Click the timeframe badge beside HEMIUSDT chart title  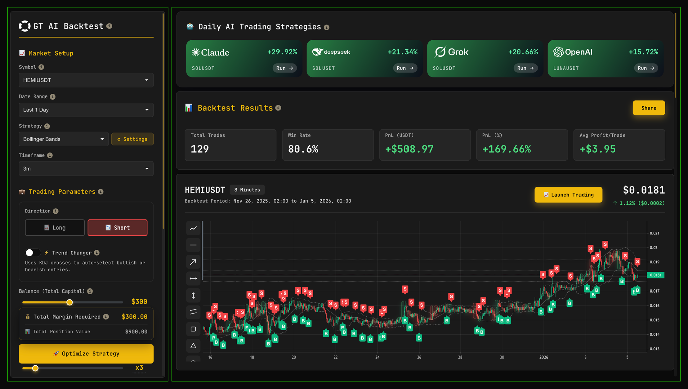pyautogui.click(x=247, y=190)
